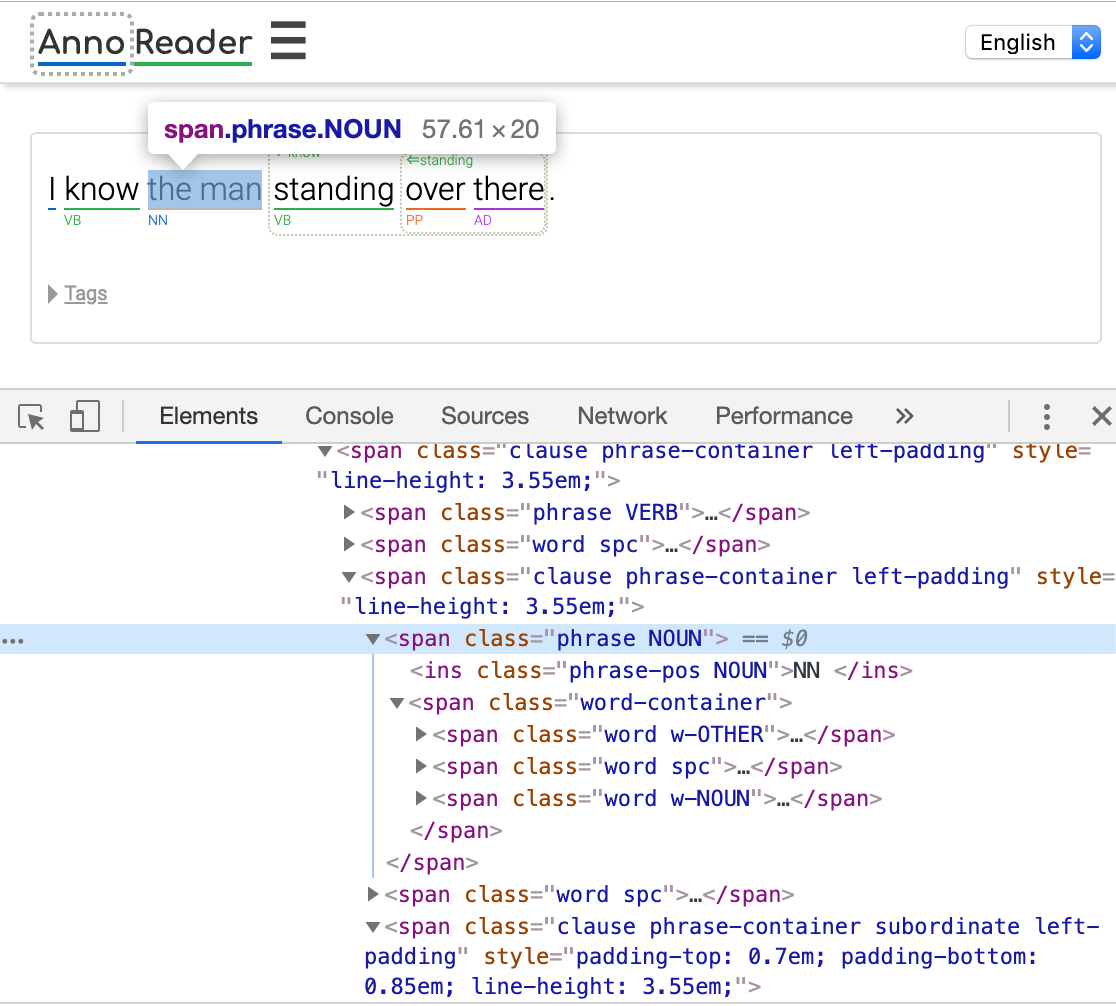Click the word 'standing' in the sentence
Image resolution: width=1116 pixels, height=1006 pixels.
coord(333,189)
